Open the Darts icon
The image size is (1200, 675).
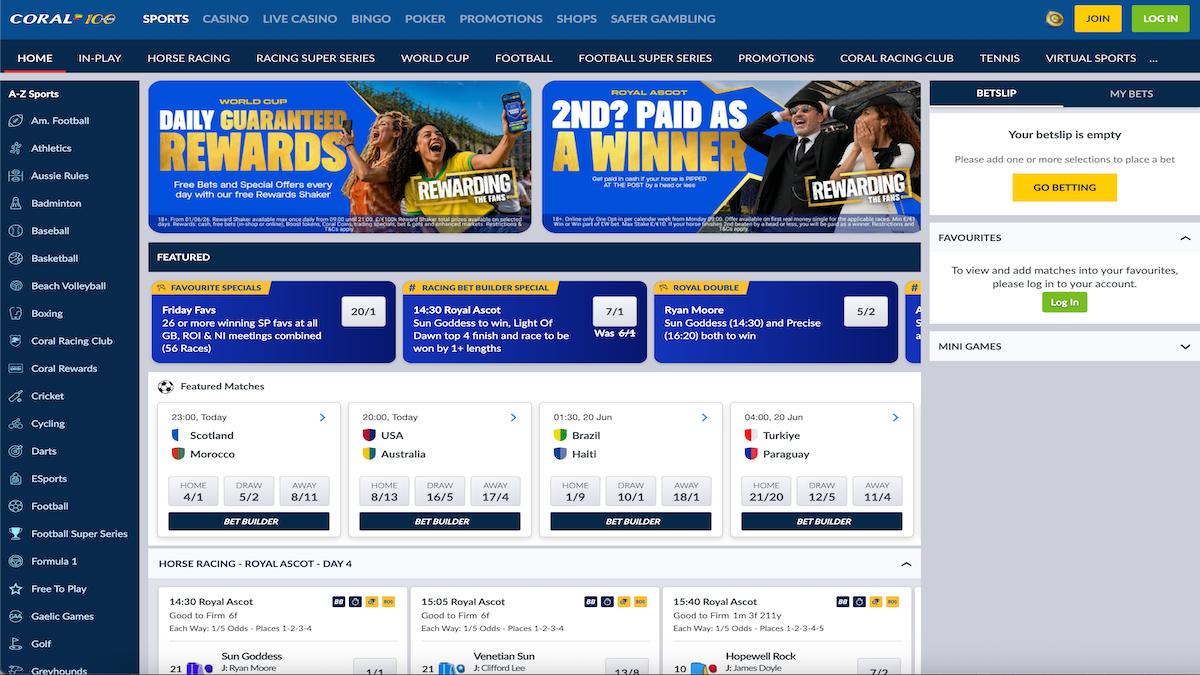pyautogui.click(x=15, y=451)
